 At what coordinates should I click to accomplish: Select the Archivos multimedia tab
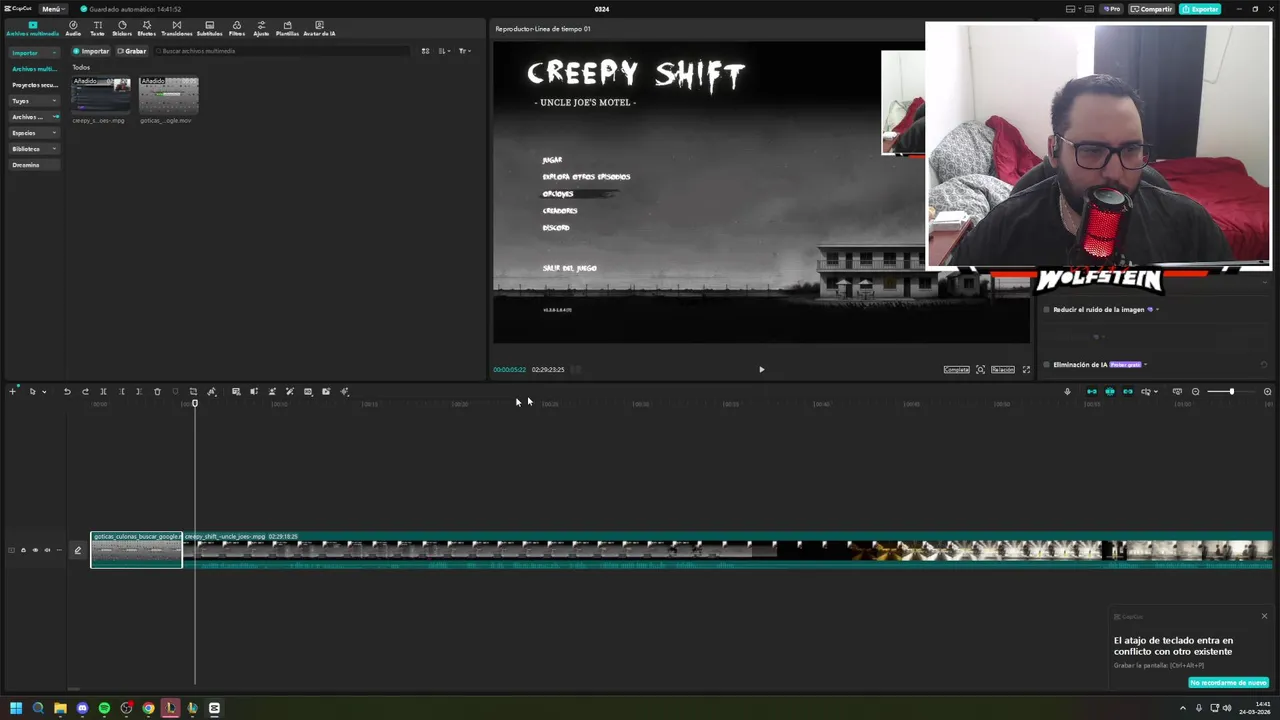click(32, 28)
